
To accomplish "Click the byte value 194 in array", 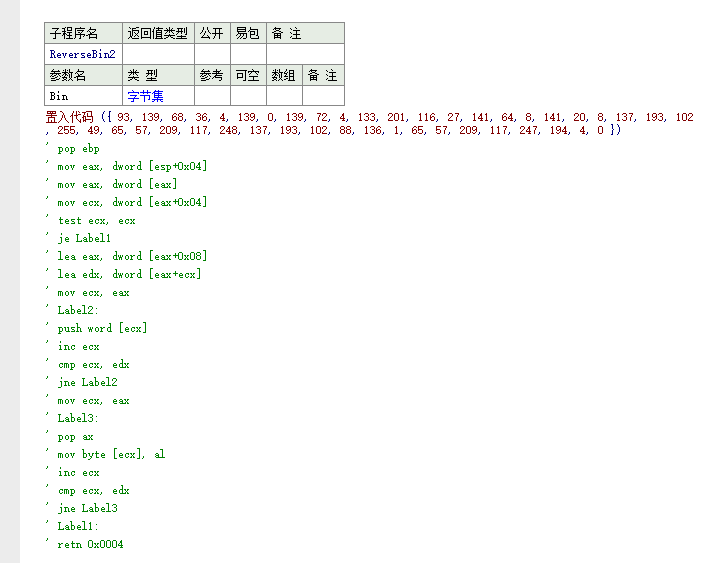I will tap(559, 130).
